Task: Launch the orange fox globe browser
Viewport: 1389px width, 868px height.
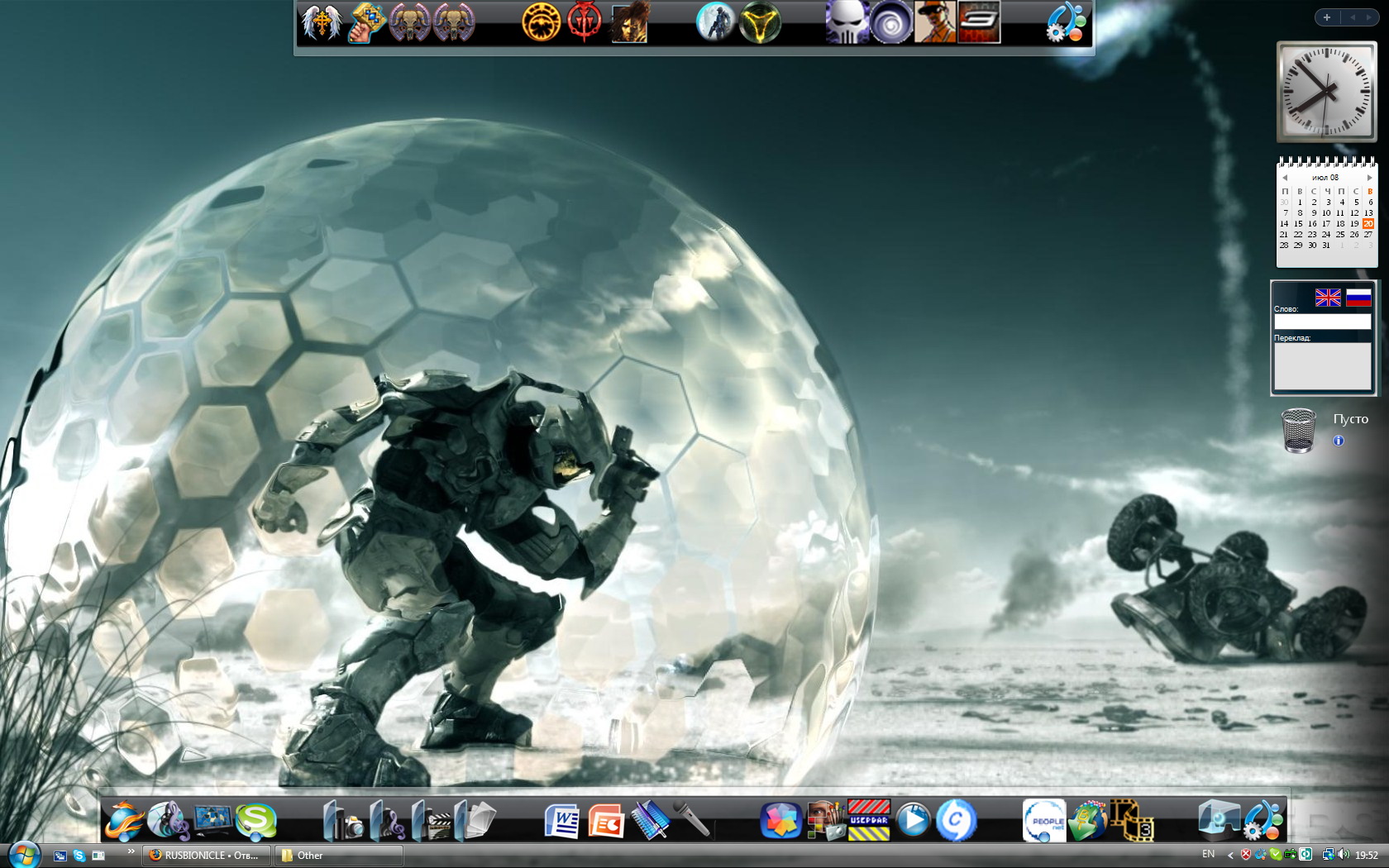Action: pos(125,821)
